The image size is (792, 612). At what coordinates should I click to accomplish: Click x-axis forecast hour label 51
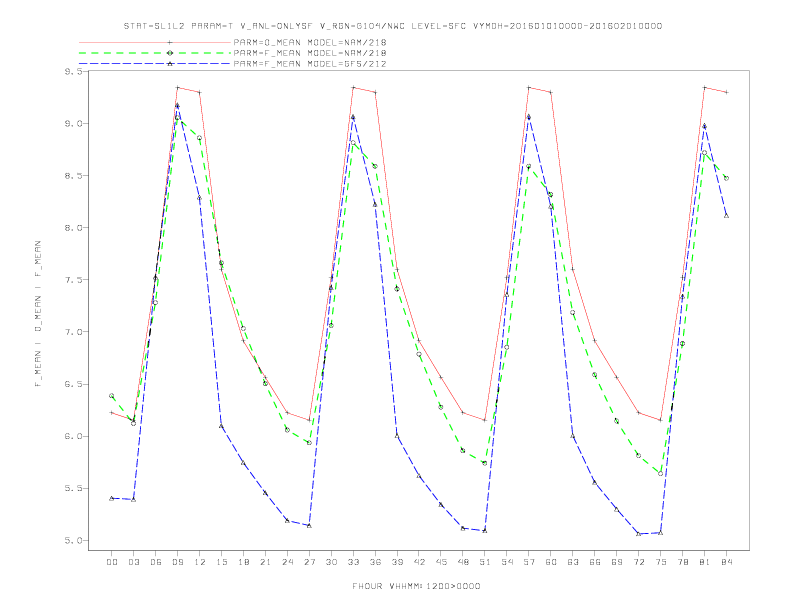(485, 562)
